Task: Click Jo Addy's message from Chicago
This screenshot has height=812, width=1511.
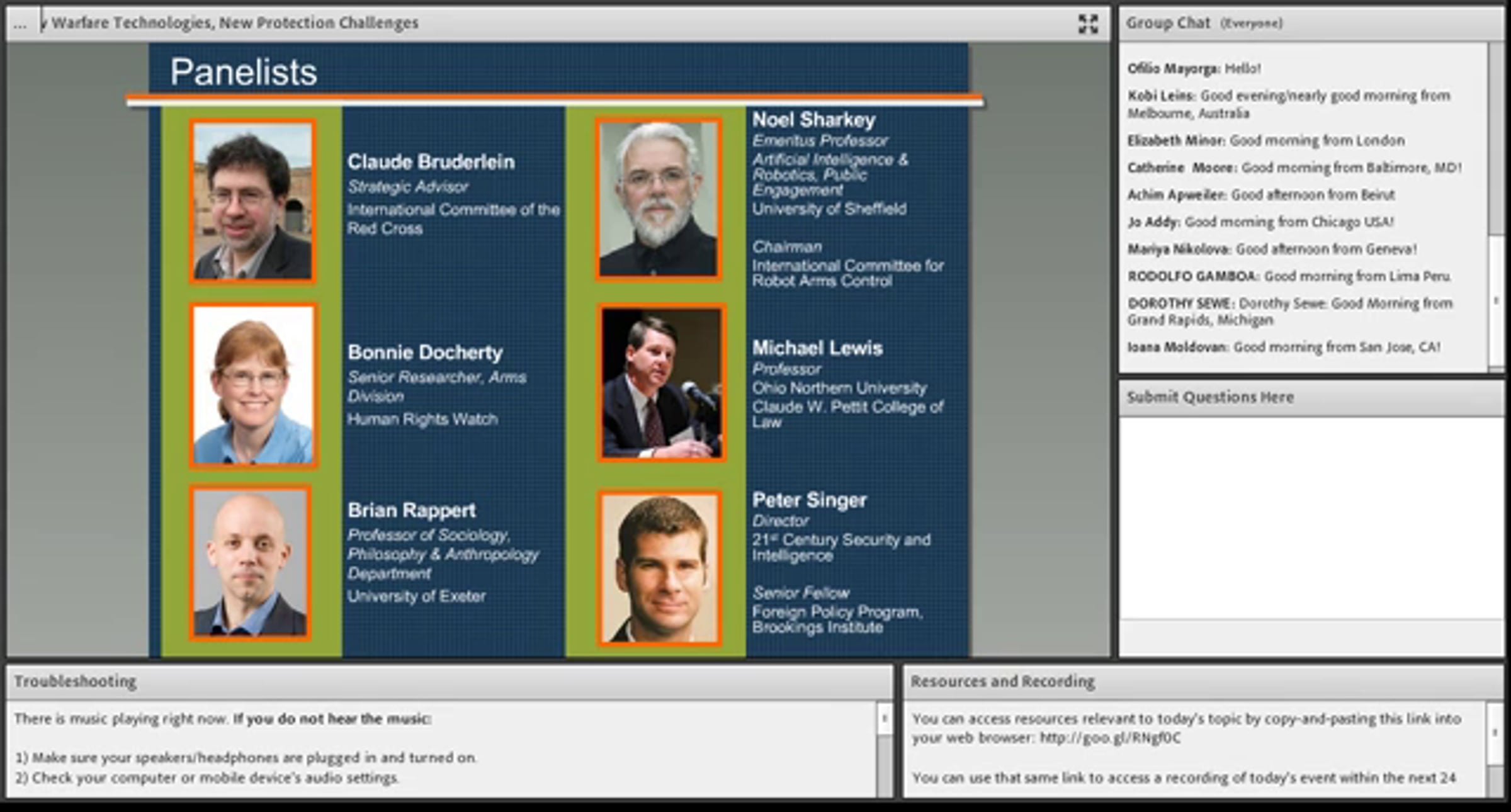Action: (1260, 222)
